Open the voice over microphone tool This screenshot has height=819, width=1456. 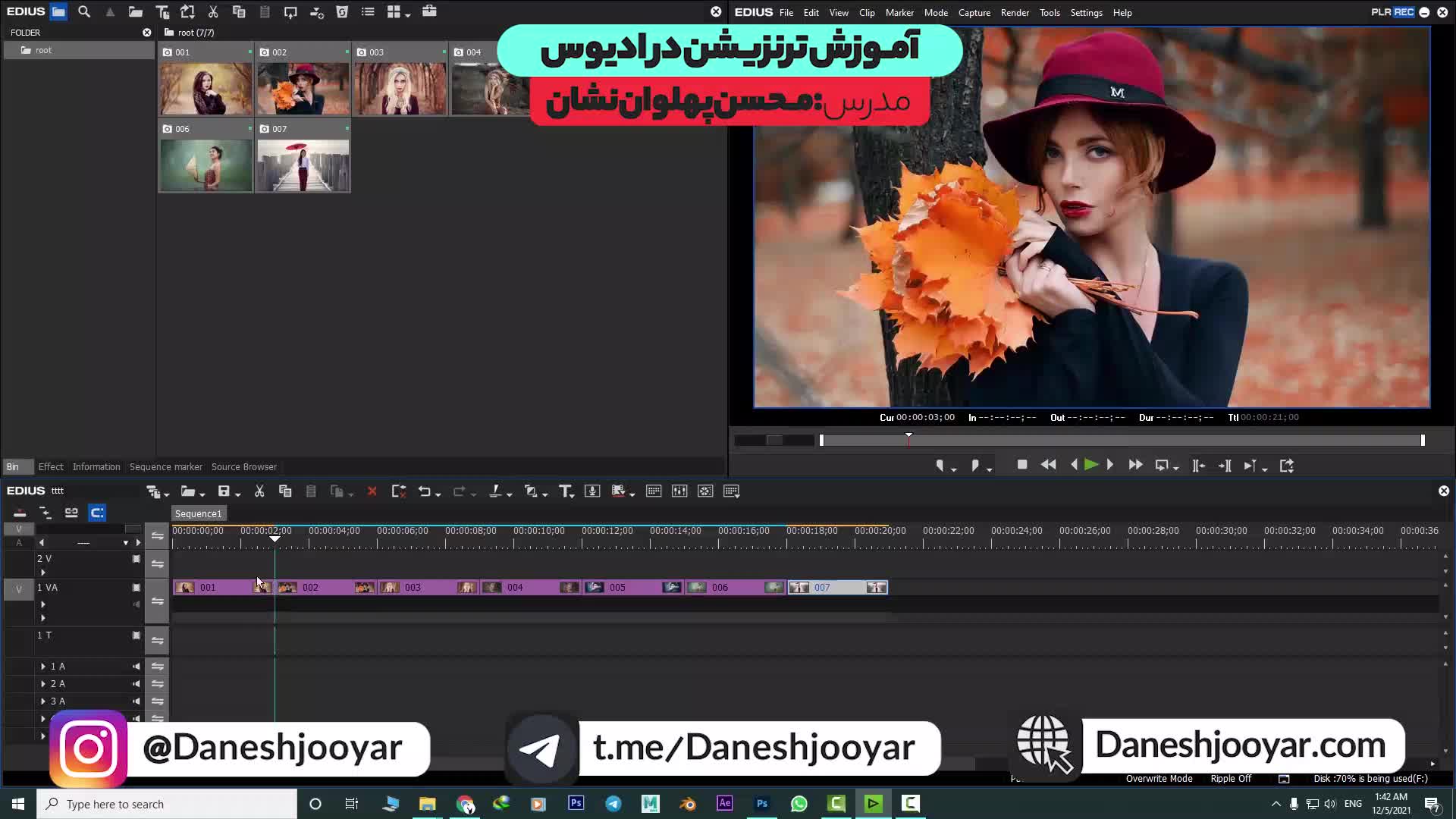pyautogui.click(x=592, y=491)
